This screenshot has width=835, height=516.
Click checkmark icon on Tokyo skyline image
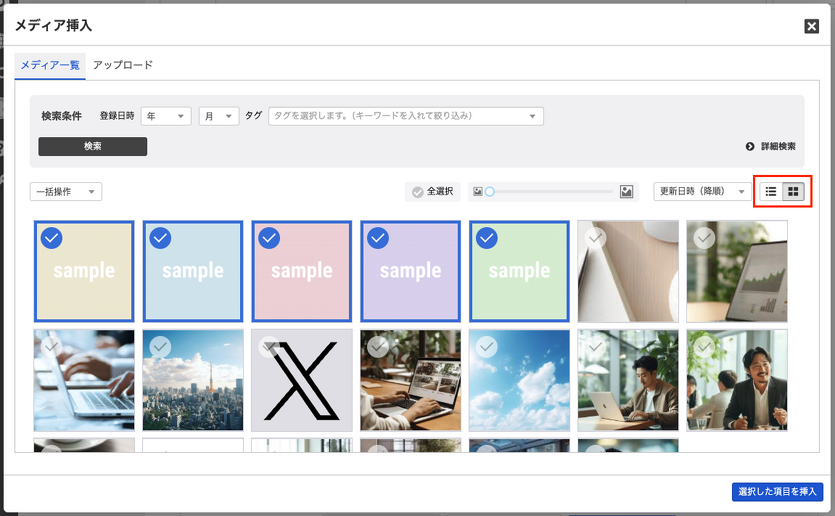pos(160,347)
